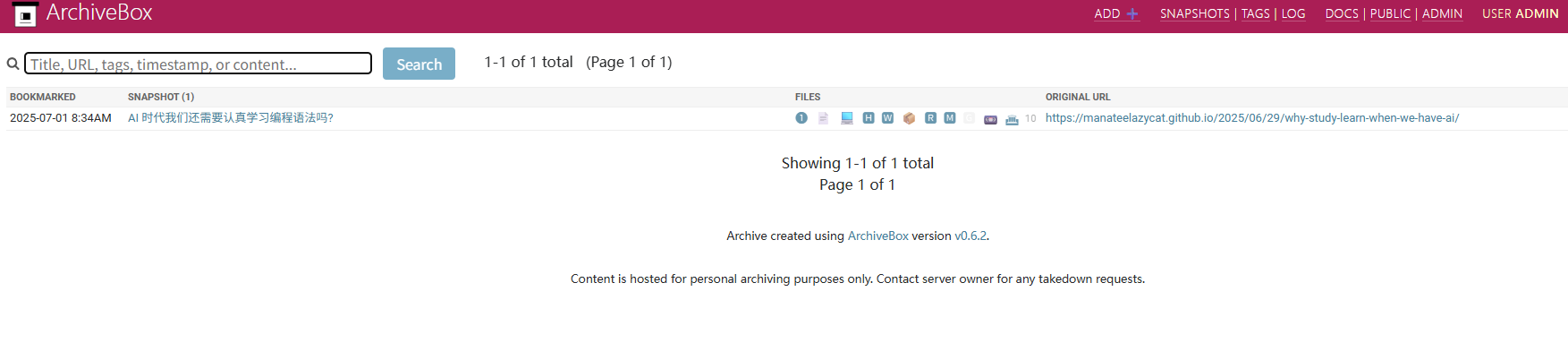Viewport: 1568px width, 360px height.
Task: Open the R (readability) file icon
Action: click(930, 118)
